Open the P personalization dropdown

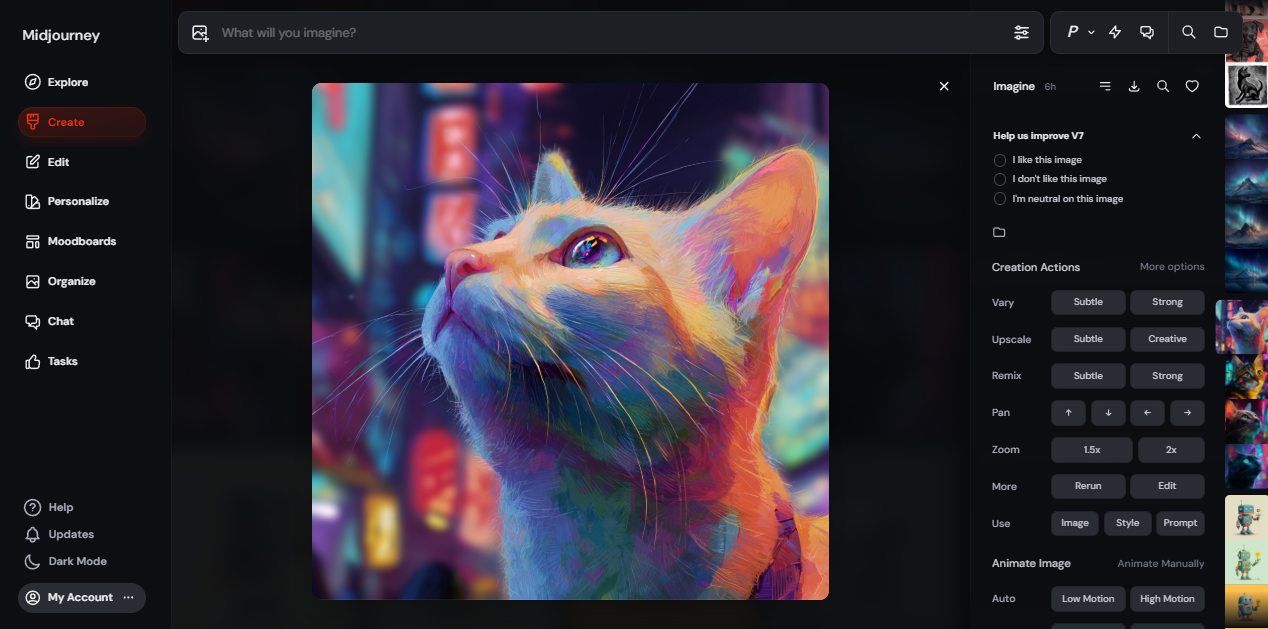pos(1080,32)
